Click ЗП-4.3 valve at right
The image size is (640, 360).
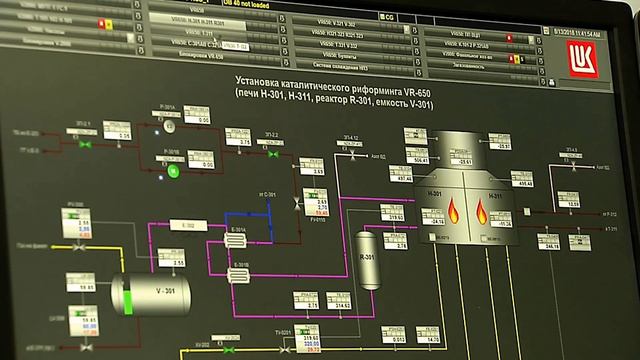[x=573, y=166]
